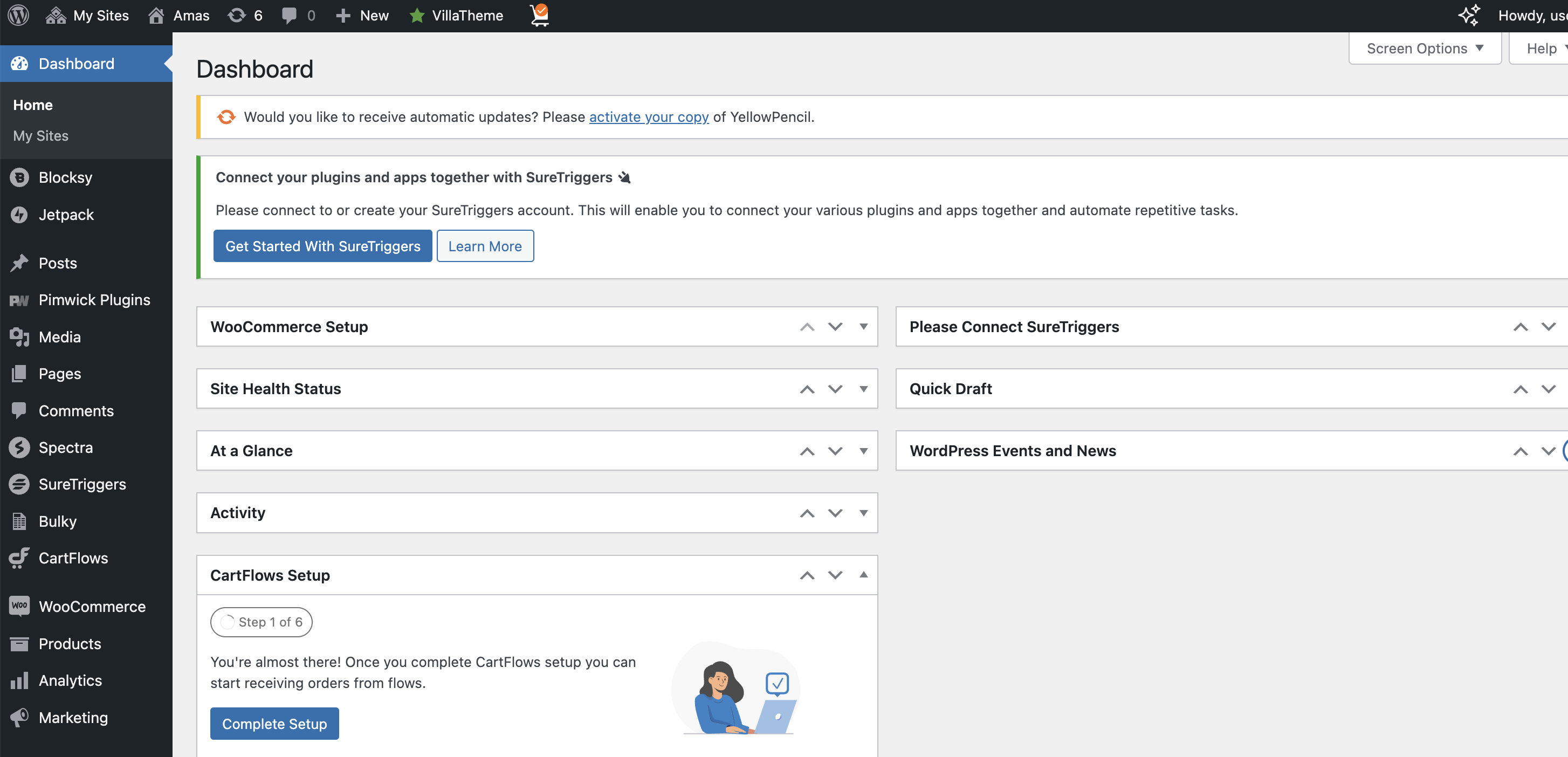Click the sparkle AI icon in admin bar
1568x757 pixels.
(x=1469, y=15)
